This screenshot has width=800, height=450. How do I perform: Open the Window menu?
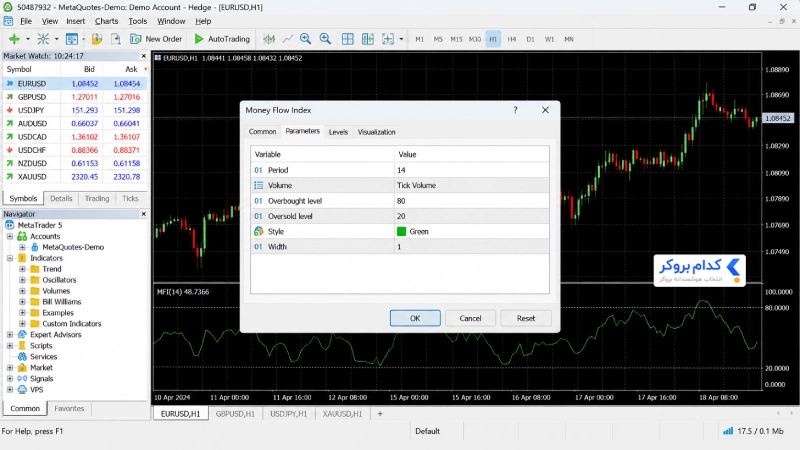pyautogui.click(x=171, y=21)
